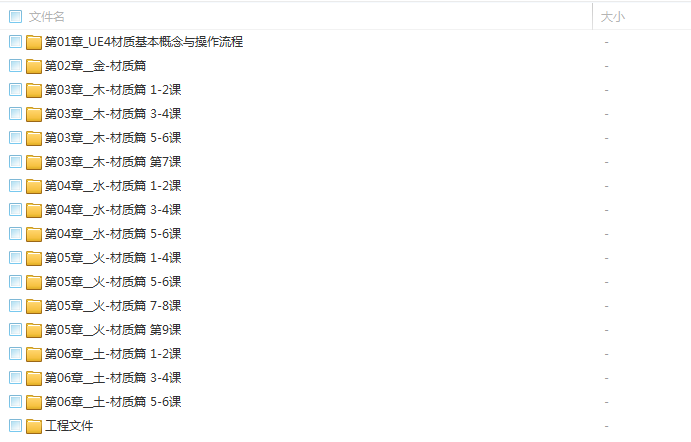Tick checkbox for 第06章_土-材质篇 1-2课
The height and width of the screenshot is (442, 691).
coord(15,353)
